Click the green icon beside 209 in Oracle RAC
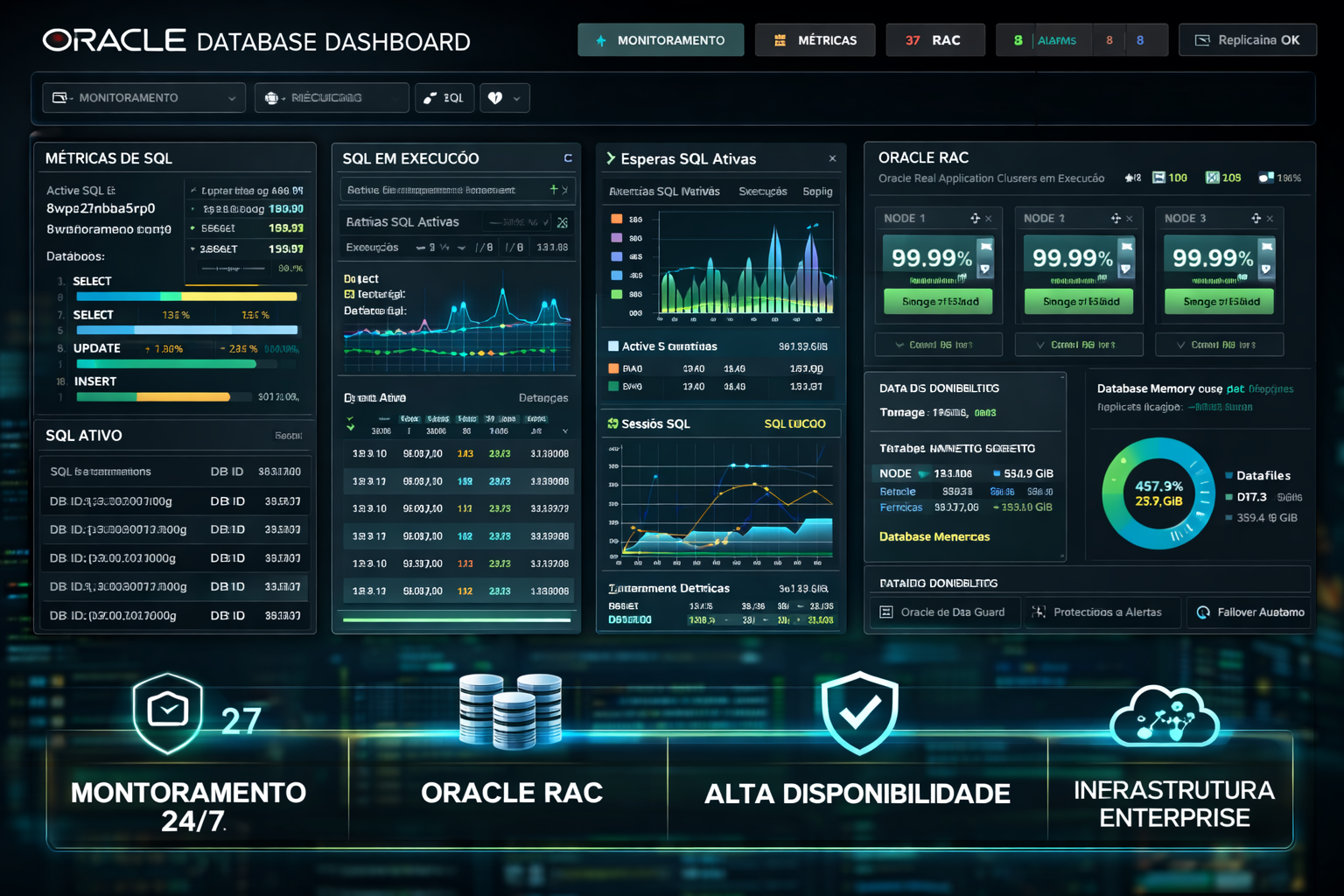This screenshot has width=1344, height=896. (1212, 178)
